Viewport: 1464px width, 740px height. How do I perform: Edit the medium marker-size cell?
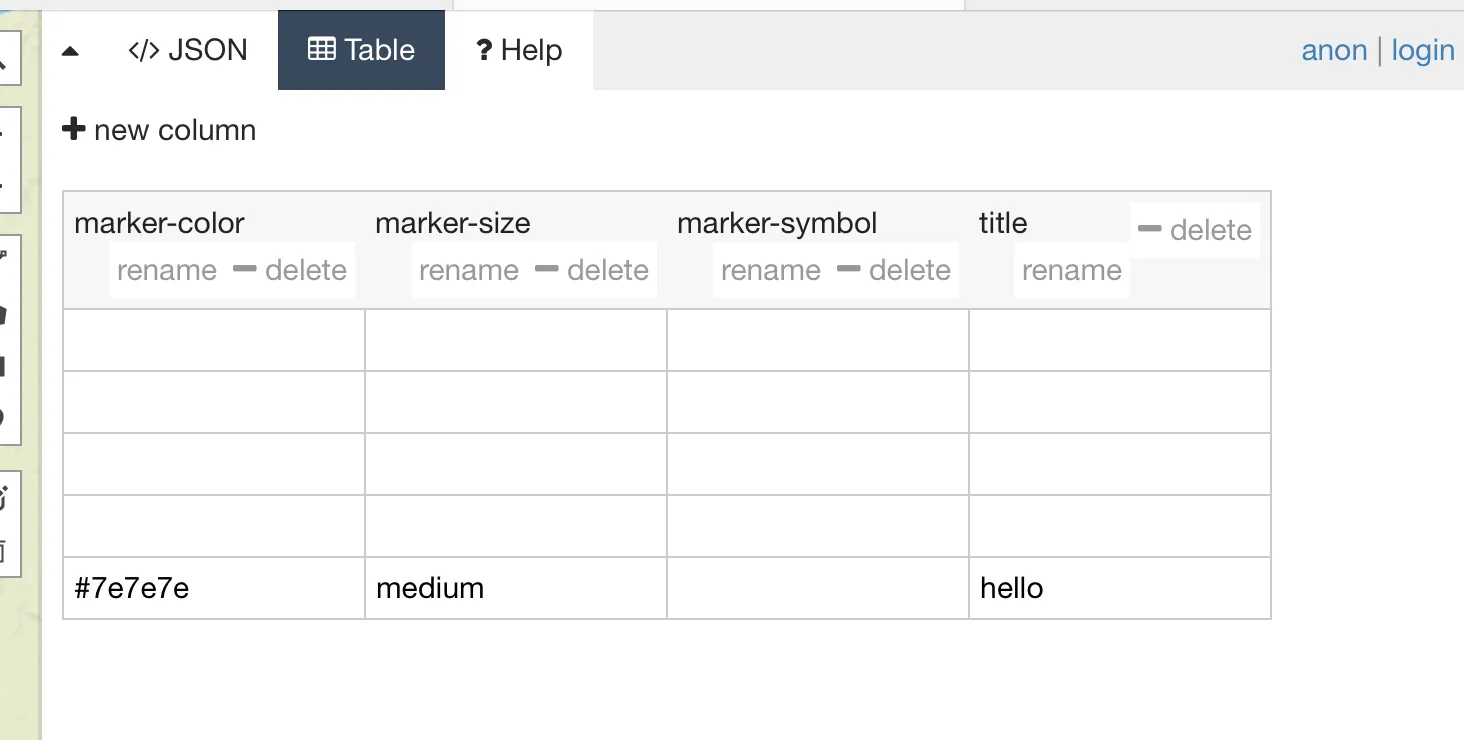[516, 588]
